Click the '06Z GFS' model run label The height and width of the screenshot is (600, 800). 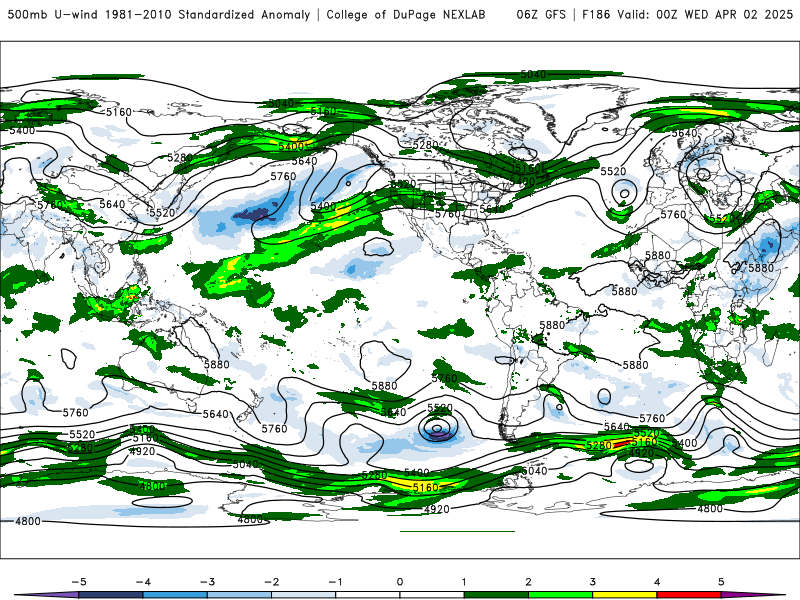[541, 14]
